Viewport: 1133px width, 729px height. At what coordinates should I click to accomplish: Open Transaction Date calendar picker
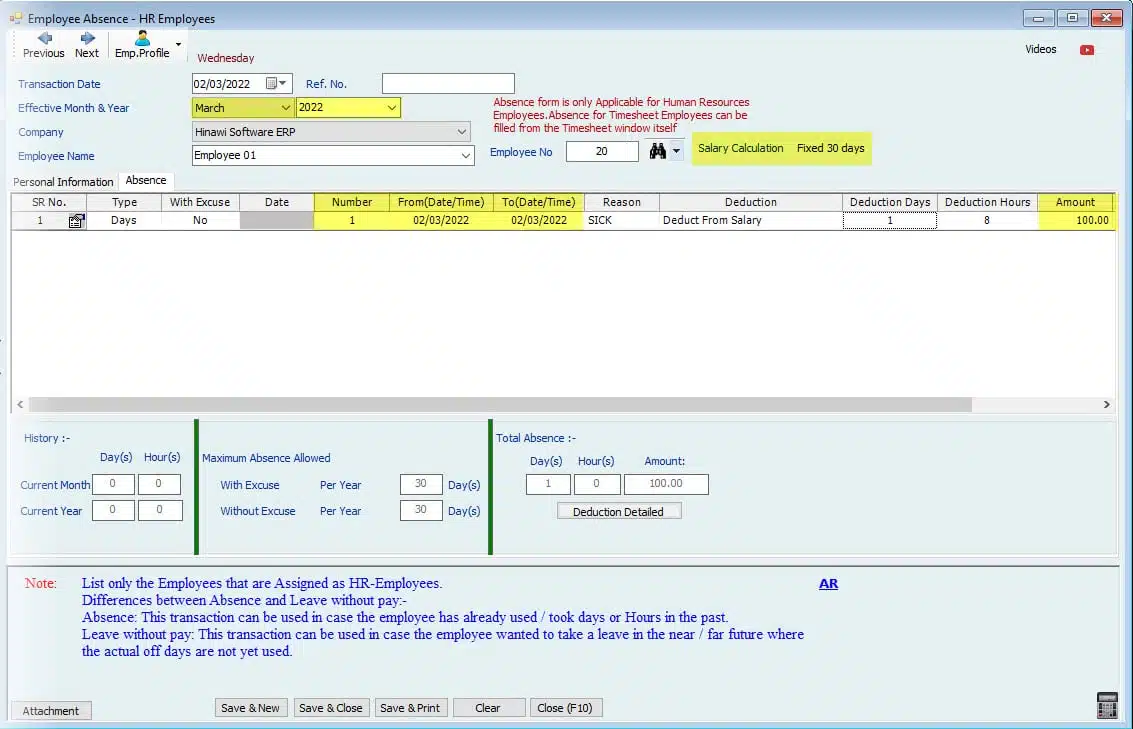[x=272, y=84]
